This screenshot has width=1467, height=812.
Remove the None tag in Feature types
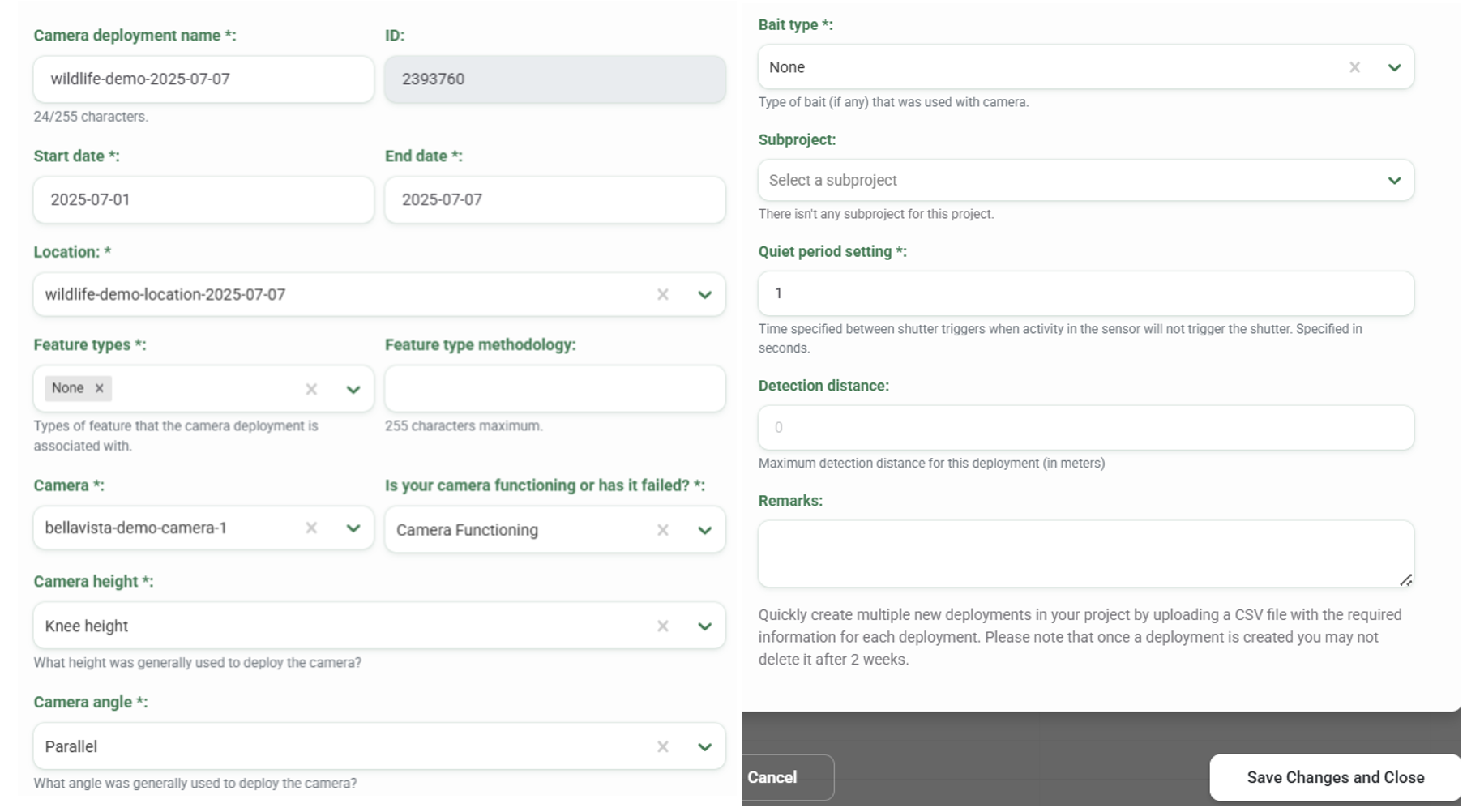tap(99, 389)
